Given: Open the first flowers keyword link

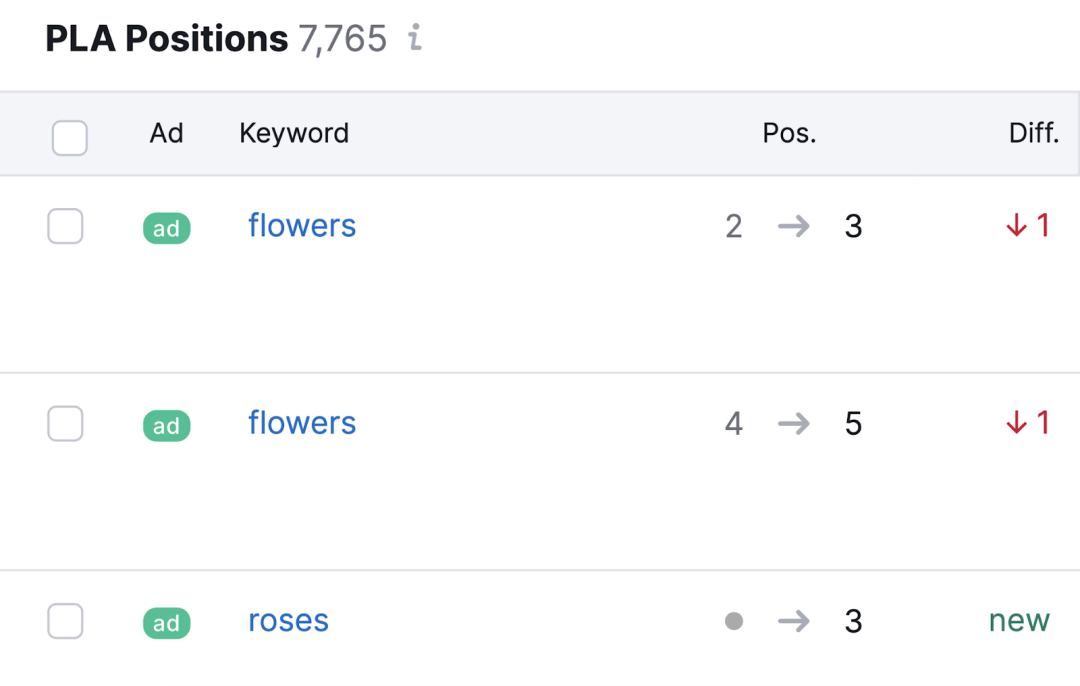Looking at the screenshot, I should (302, 225).
